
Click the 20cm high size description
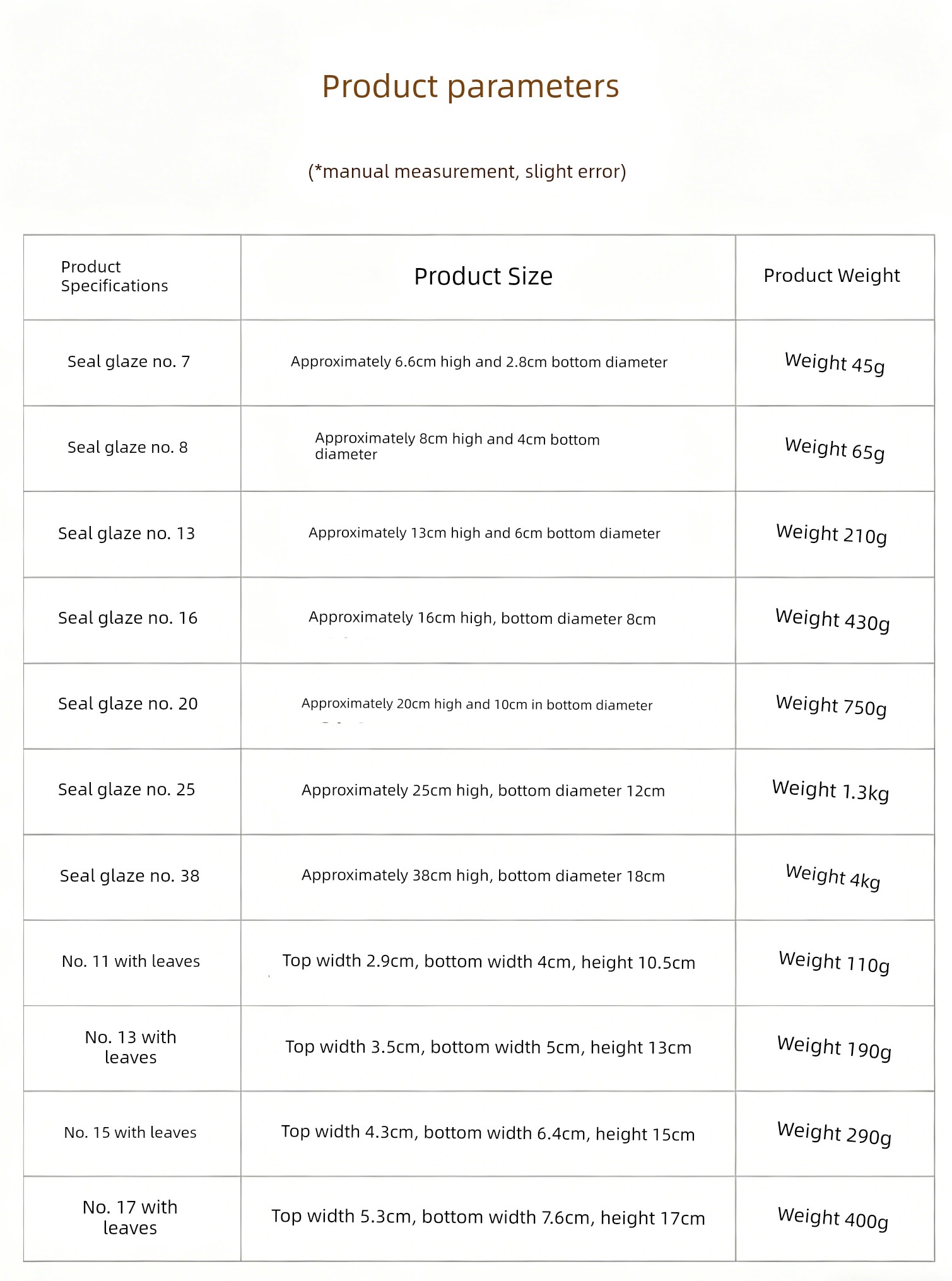[x=477, y=705]
